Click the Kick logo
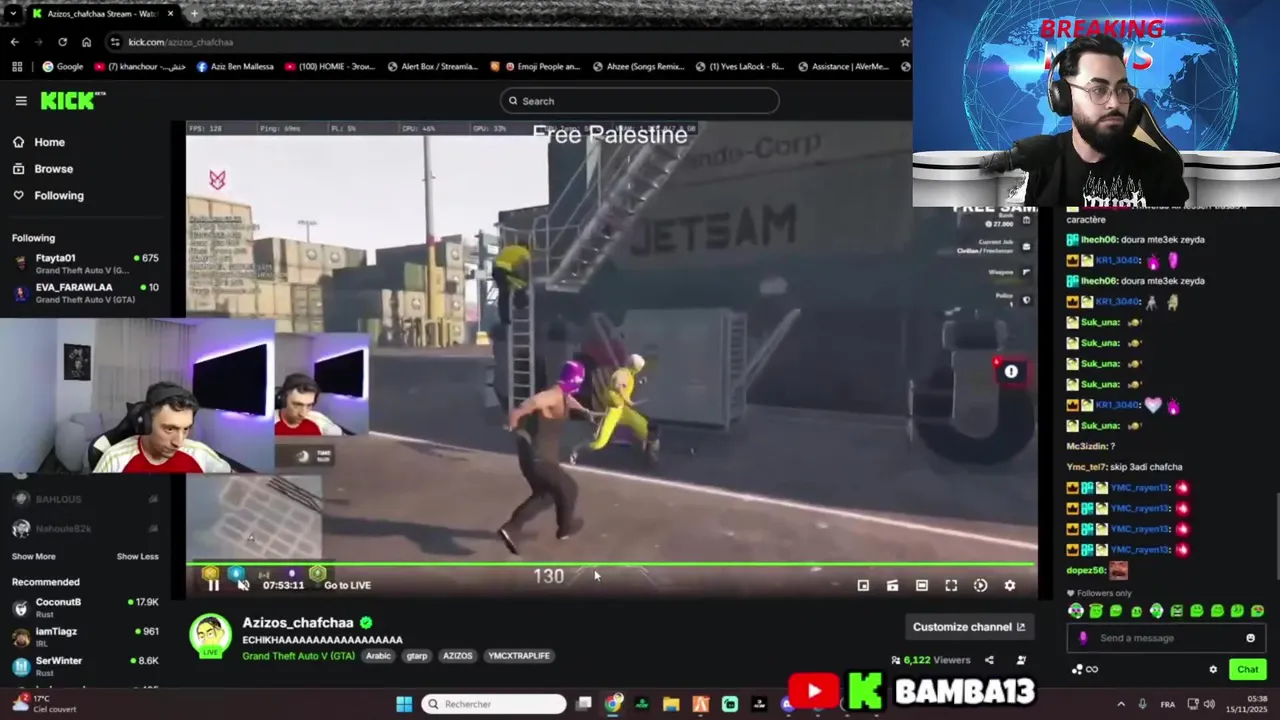 72,101
